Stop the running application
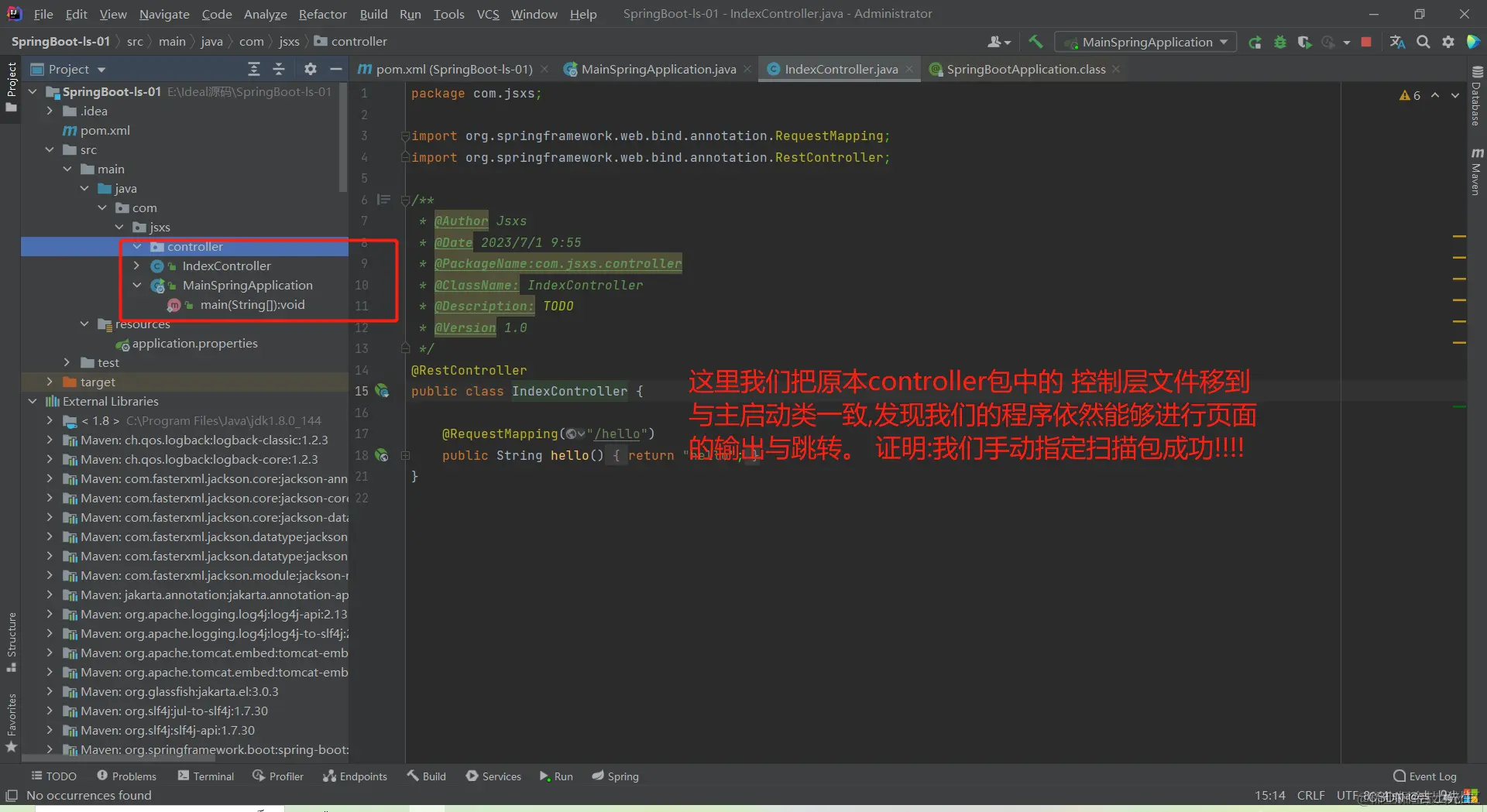Screen dimensions: 1487x812 [x=1366, y=42]
